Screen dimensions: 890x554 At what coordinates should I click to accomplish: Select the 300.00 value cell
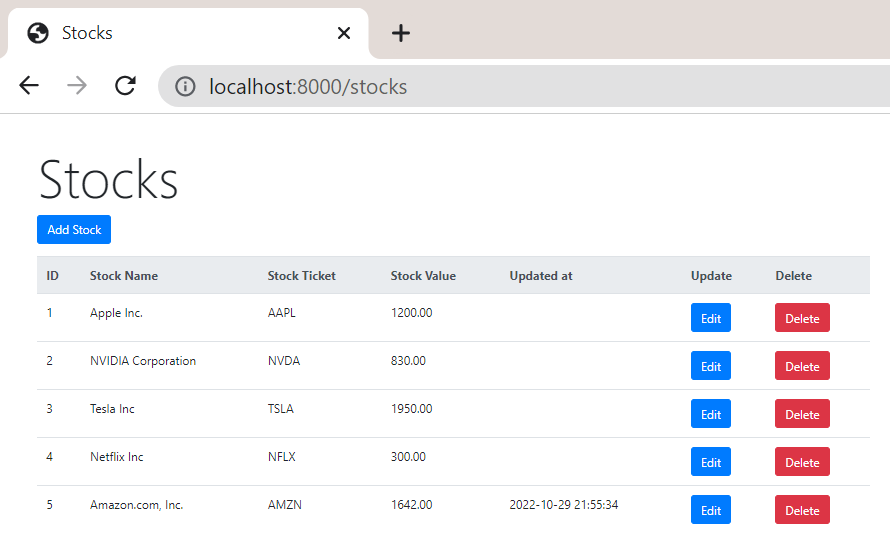pos(408,457)
